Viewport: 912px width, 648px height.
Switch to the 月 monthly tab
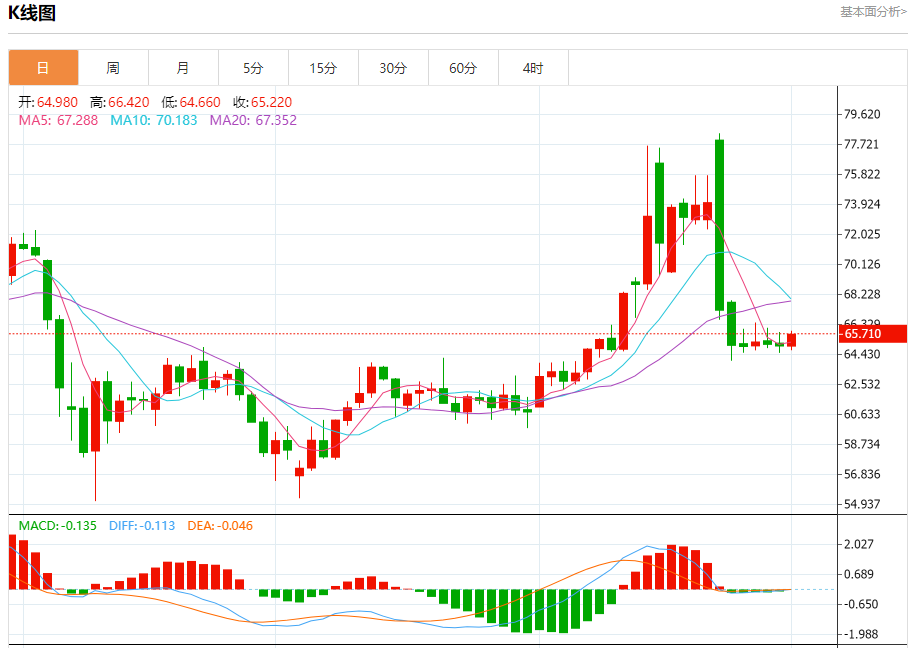point(183,68)
